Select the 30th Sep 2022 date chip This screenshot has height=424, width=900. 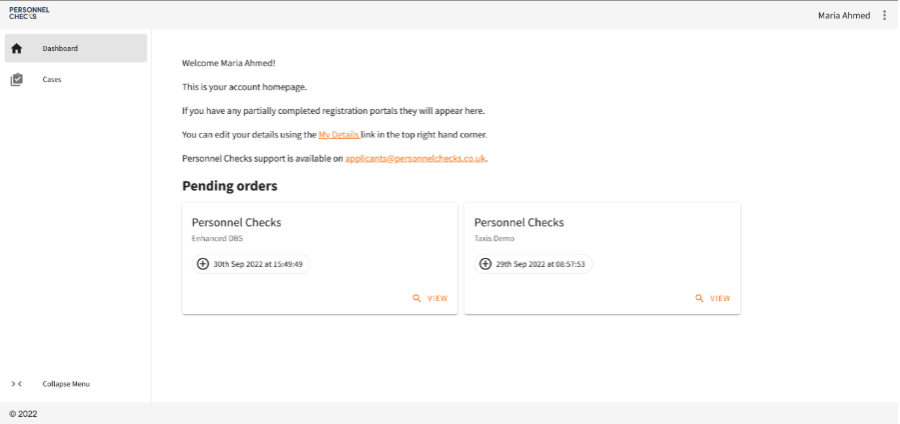point(258,264)
